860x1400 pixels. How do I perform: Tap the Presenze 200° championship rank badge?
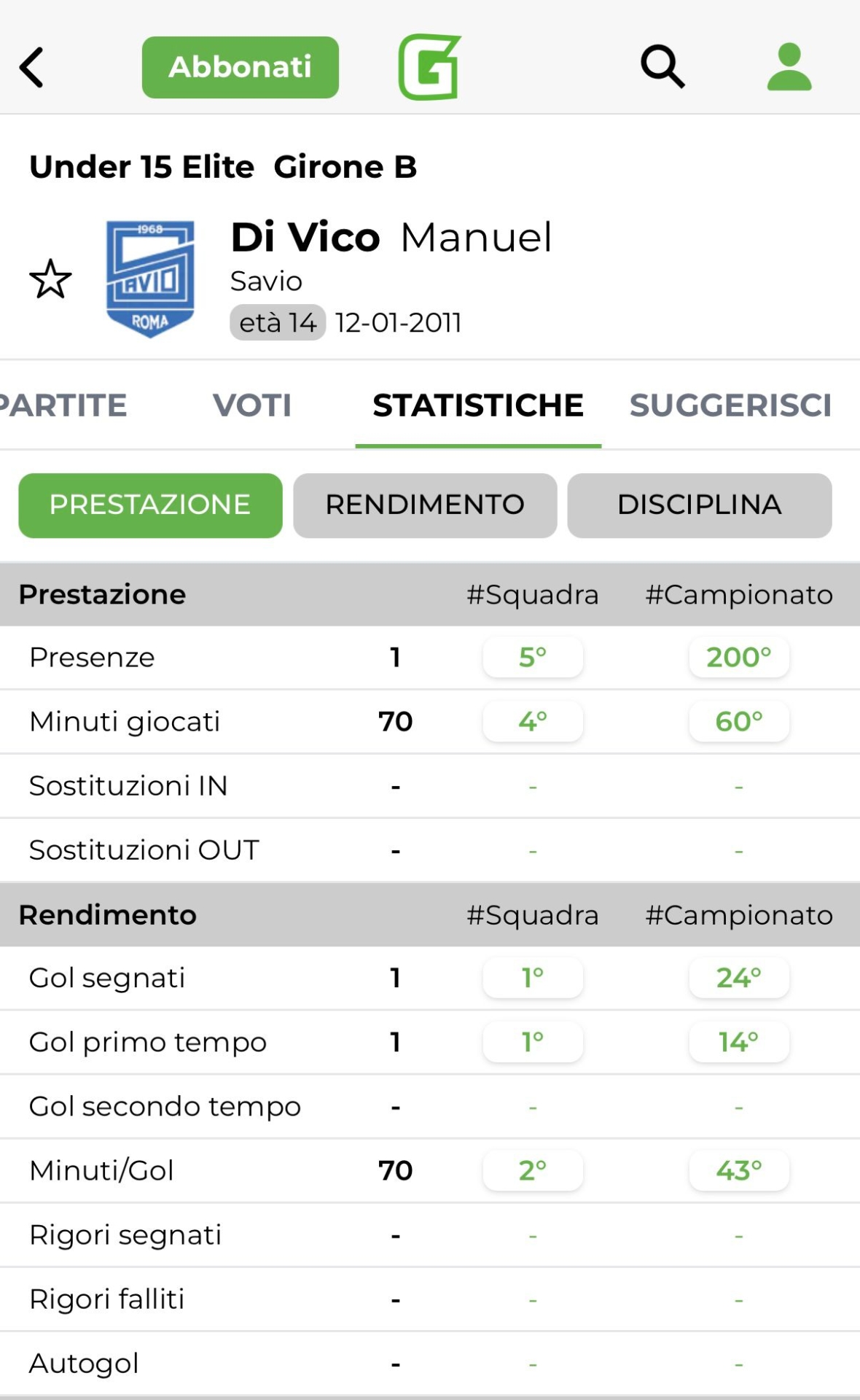[738, 658]
